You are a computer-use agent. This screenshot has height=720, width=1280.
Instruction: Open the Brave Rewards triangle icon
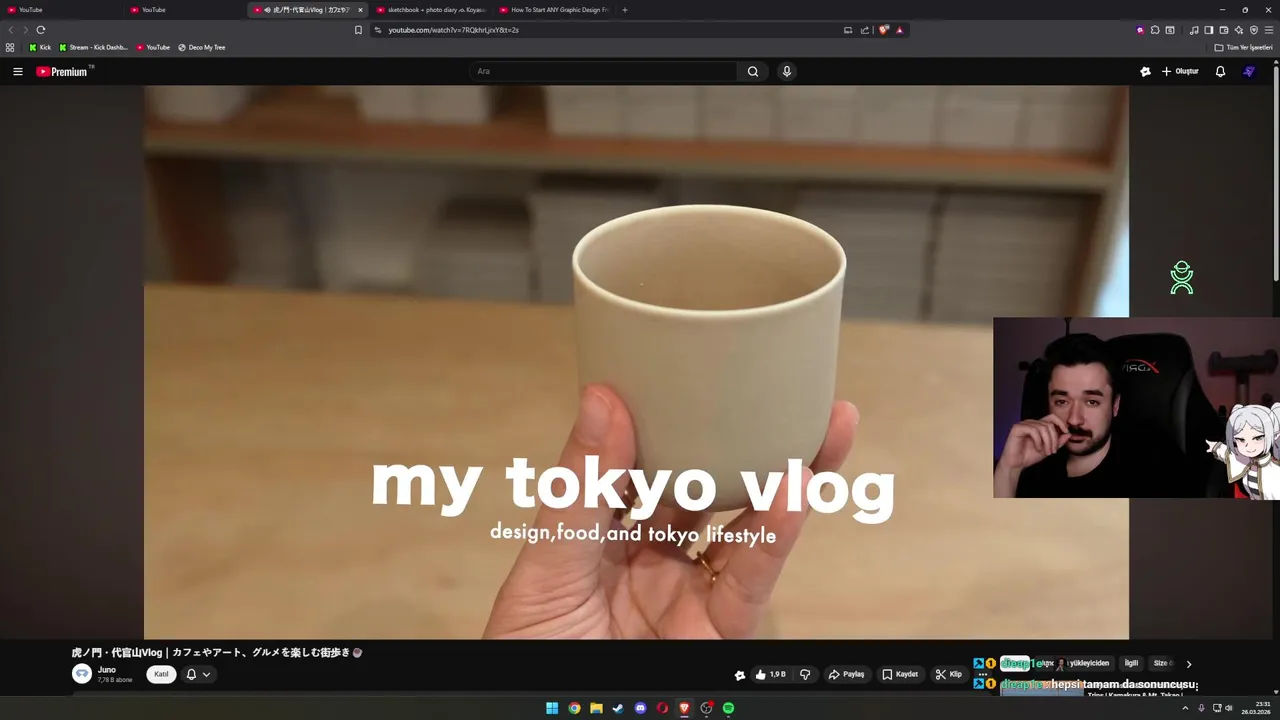click(899, 30)
